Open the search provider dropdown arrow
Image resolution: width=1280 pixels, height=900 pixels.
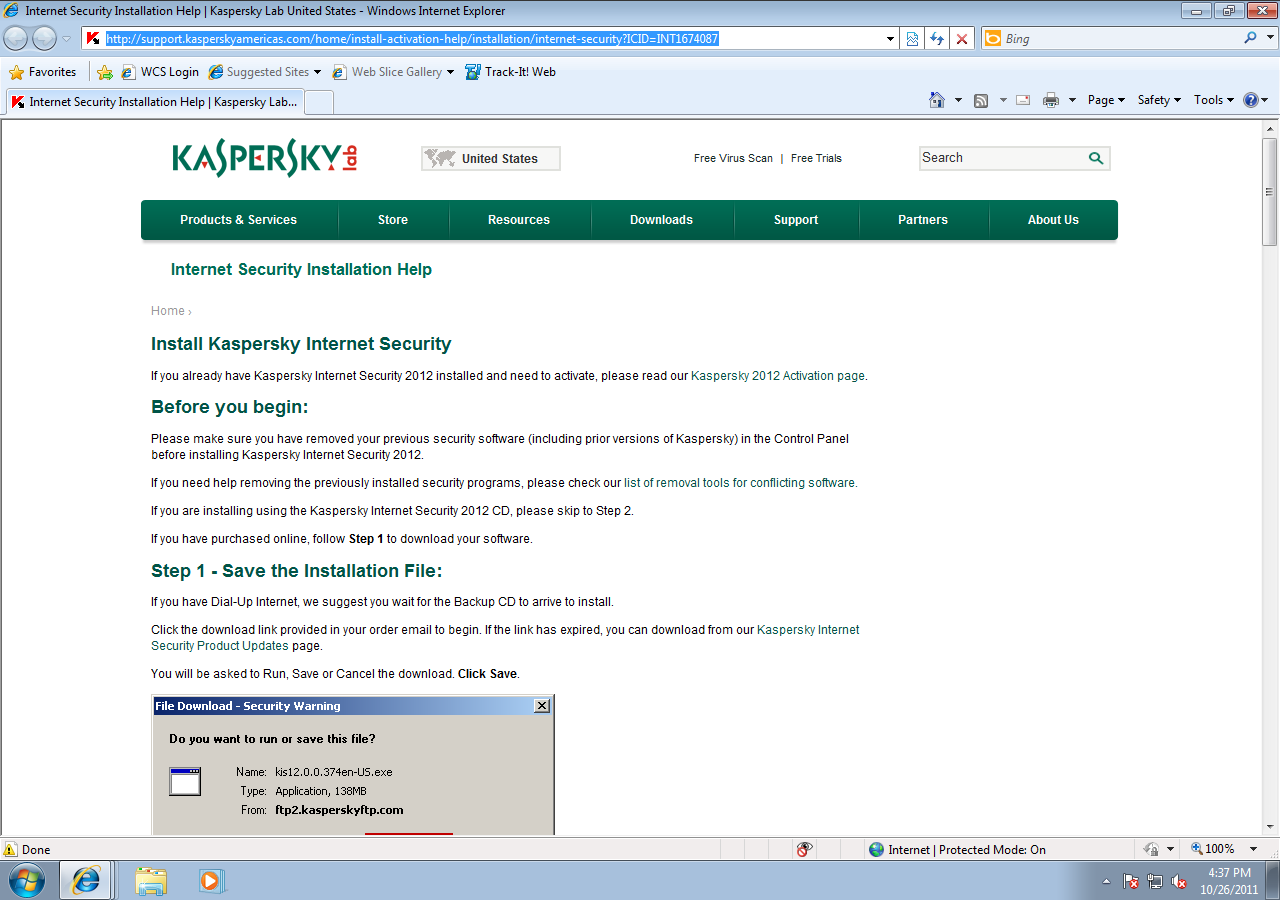point(1268,38)
